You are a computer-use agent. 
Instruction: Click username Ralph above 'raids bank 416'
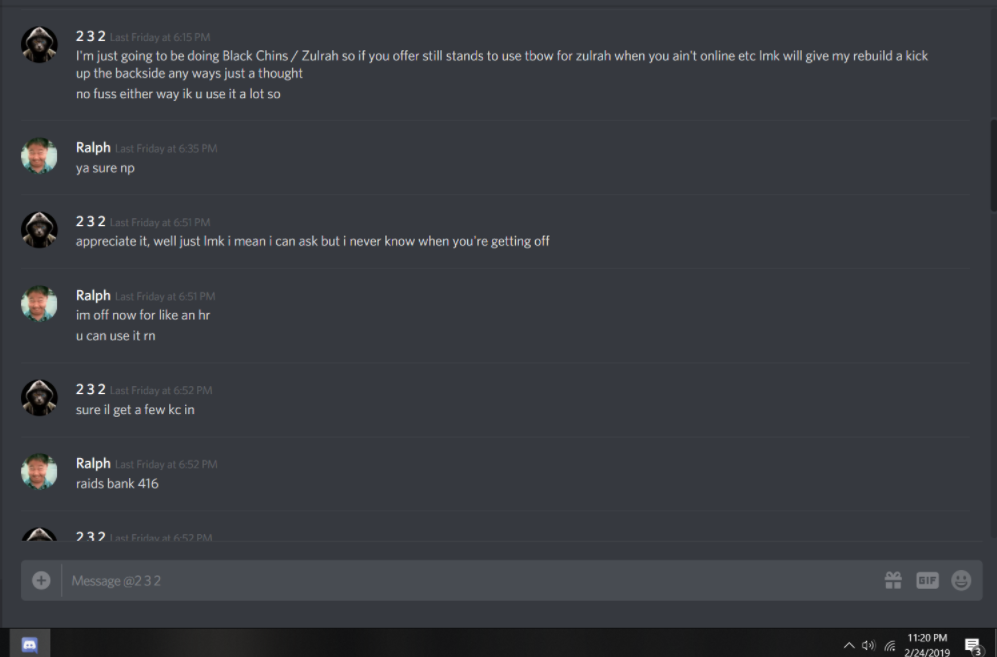[93, 463]
